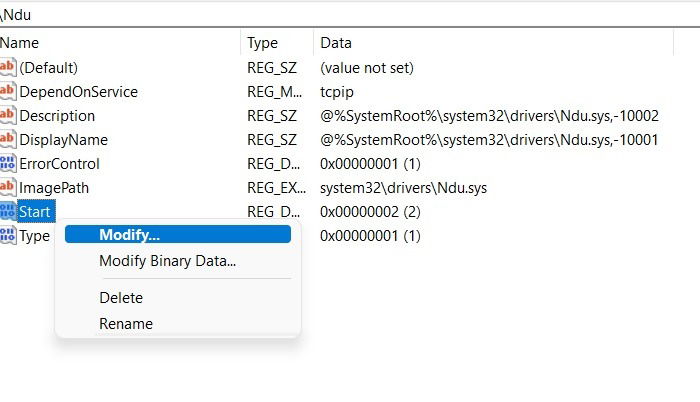Click the (Default) string value icon
This screenshot has height=402, width=700.
click(x=8, y=67)
